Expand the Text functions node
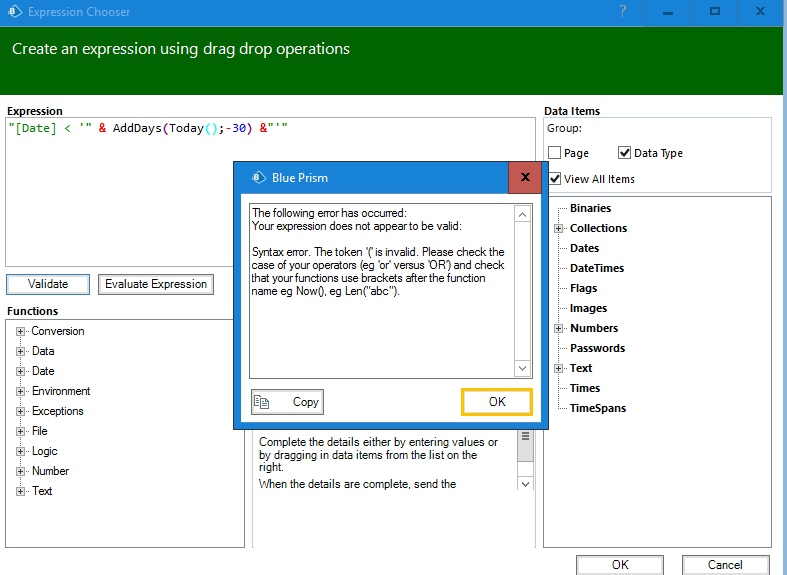787x575 pixels. [x=20, y=491]
